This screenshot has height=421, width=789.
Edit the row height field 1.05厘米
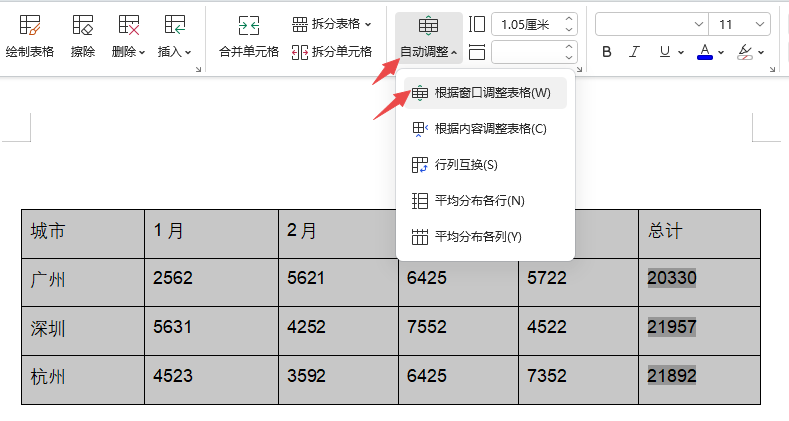526,25
